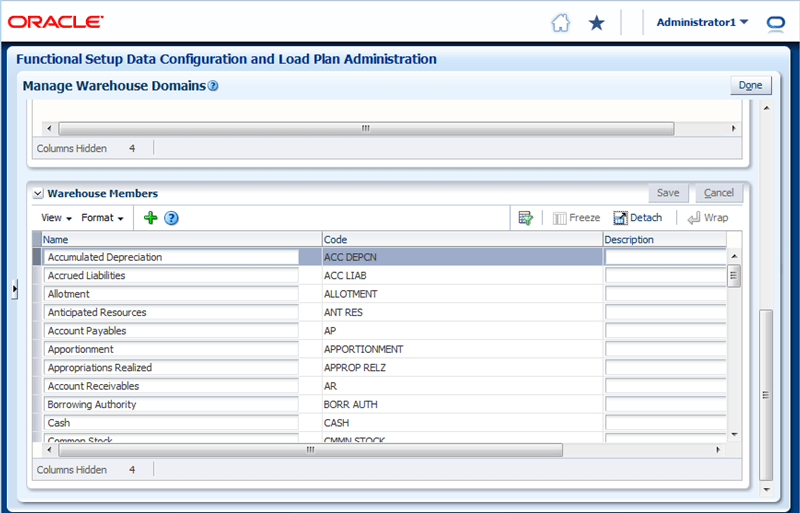
Task: Edit the Anticipated Resources name field
Action: coord(171,312)
